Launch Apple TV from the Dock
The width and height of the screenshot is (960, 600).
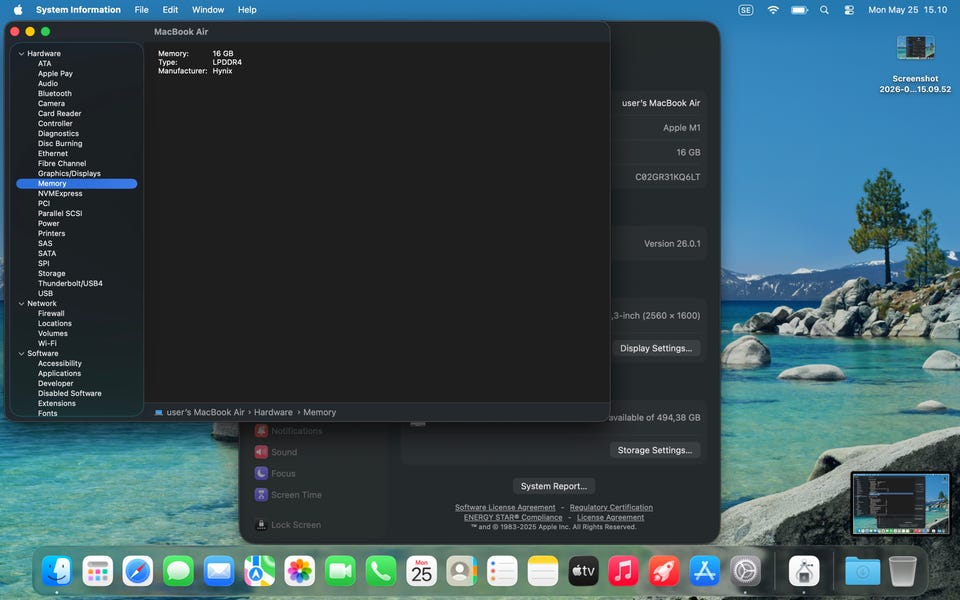(x=583, y=571)
